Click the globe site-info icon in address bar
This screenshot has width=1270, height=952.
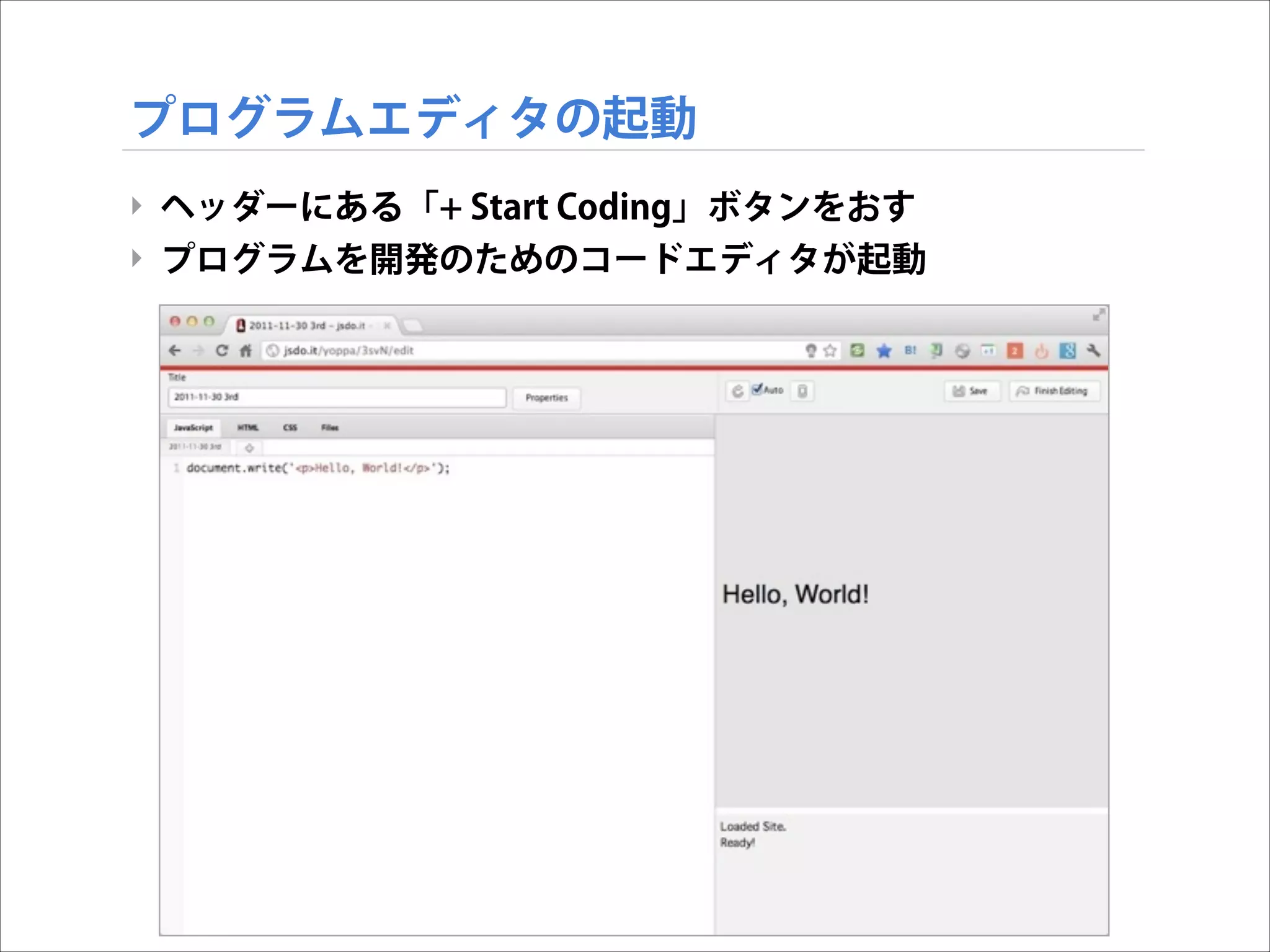[x=272, y=351]
